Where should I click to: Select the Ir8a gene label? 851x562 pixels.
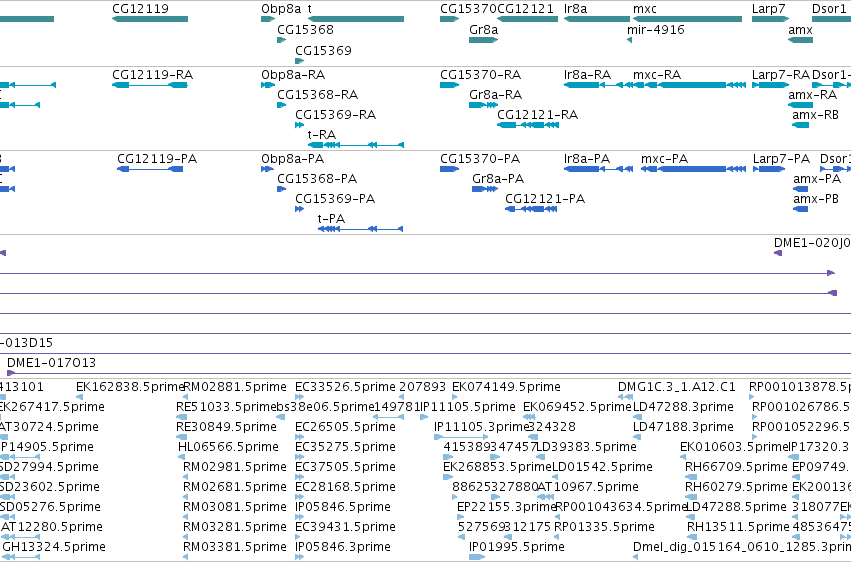pyautogui.click(x=575, y=9)
